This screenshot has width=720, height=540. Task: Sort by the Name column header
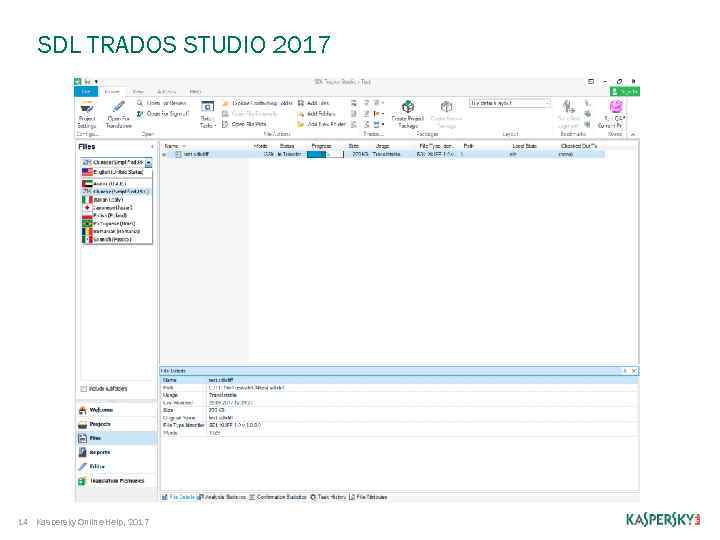click(x=171, y=146)
